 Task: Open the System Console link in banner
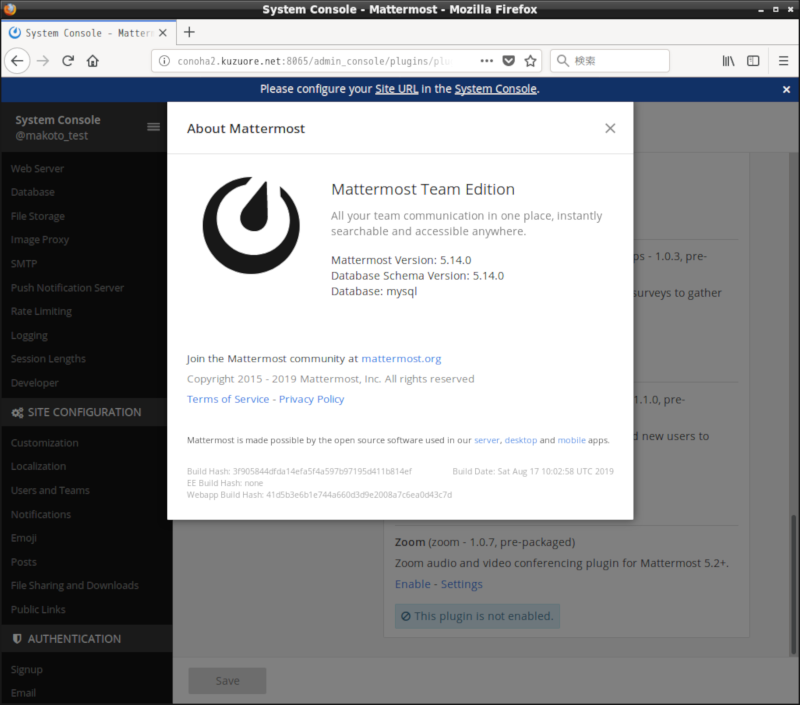(x=495, y=89)
